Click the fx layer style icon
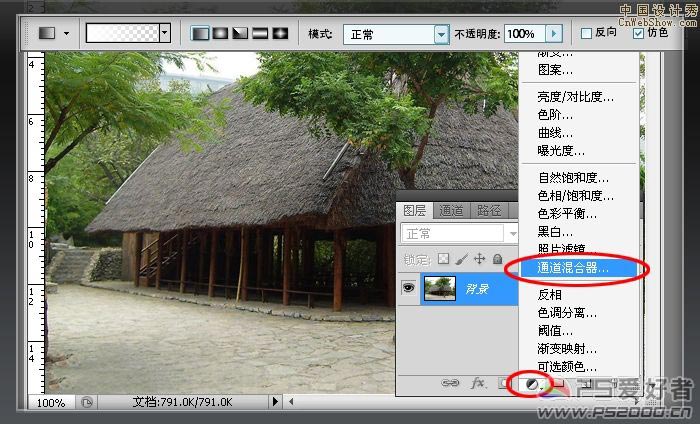700x424 pixels. [x=478, y=383]
